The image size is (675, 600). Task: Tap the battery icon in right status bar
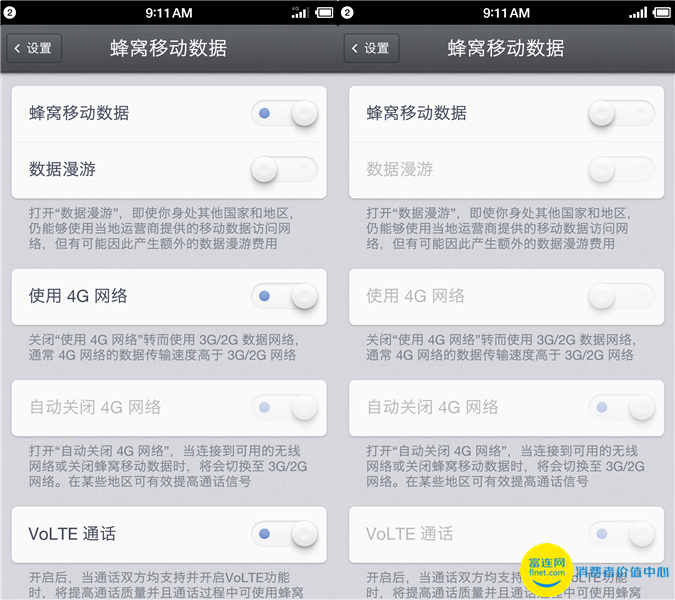point(662,12)
